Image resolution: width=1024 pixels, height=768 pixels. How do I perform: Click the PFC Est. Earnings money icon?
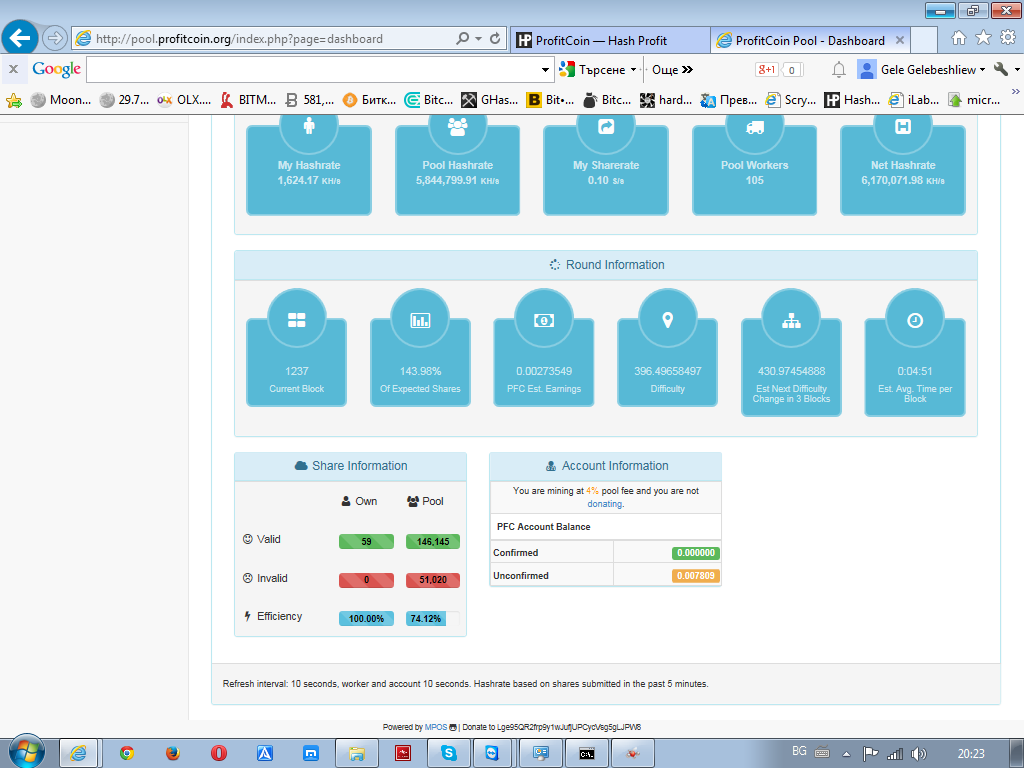click(544, 319)
